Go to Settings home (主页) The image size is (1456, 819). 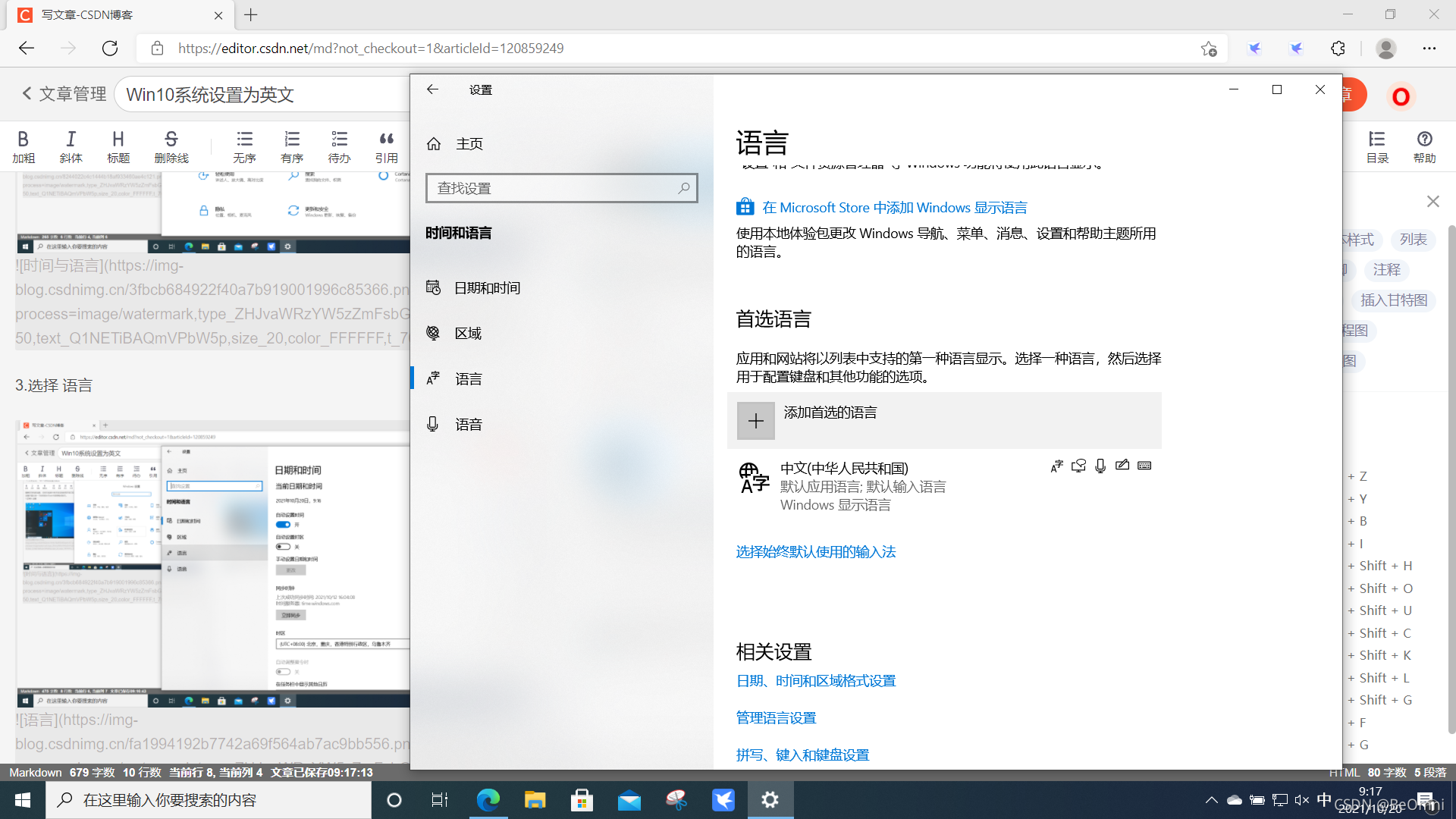469,143
